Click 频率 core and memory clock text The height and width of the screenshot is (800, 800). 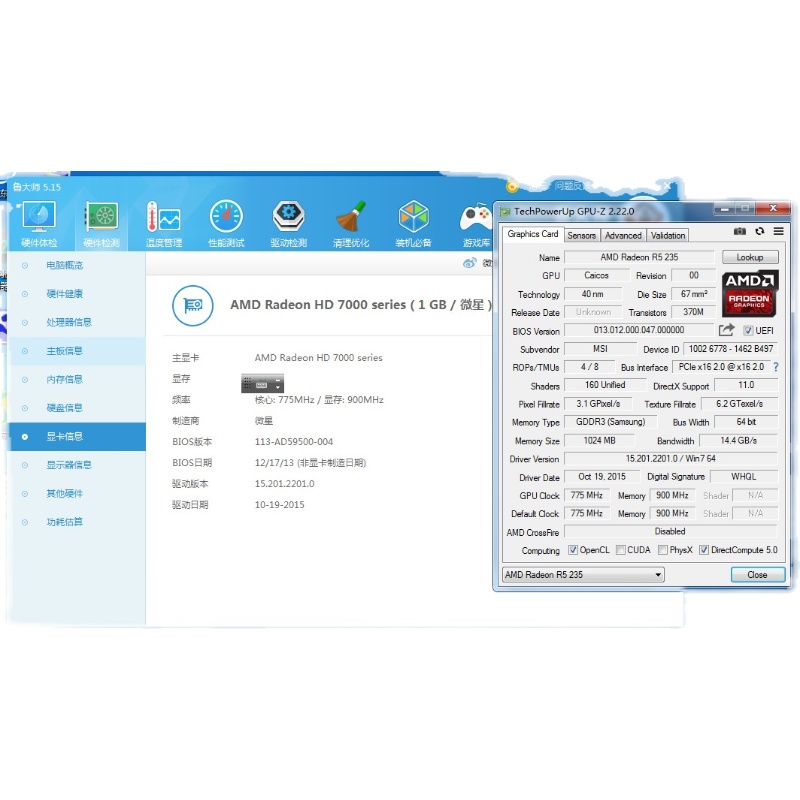319,400
